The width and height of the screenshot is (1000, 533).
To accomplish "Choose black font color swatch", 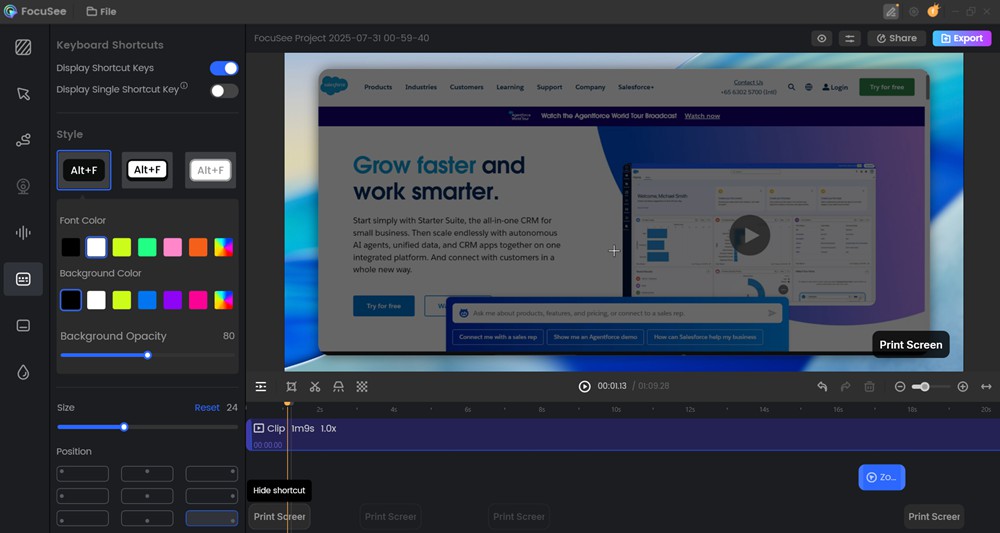I will click(71, 247).
